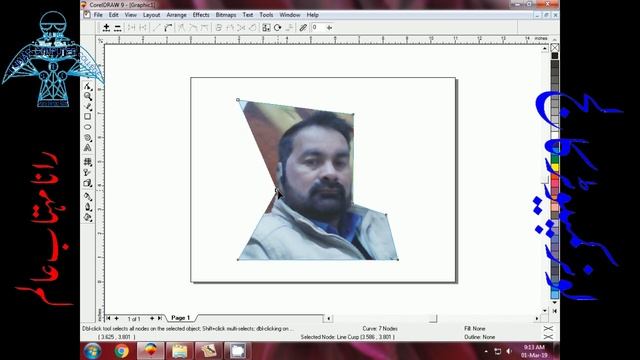Select the Zoom magnifier tool

pyautogui.click(x=88, y=96)
